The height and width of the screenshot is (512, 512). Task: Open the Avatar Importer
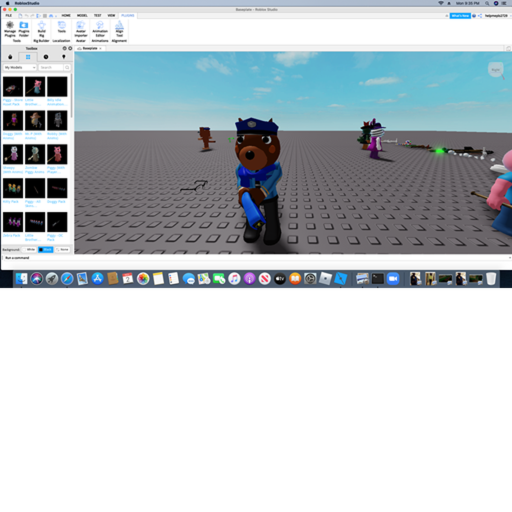(81, 29)
